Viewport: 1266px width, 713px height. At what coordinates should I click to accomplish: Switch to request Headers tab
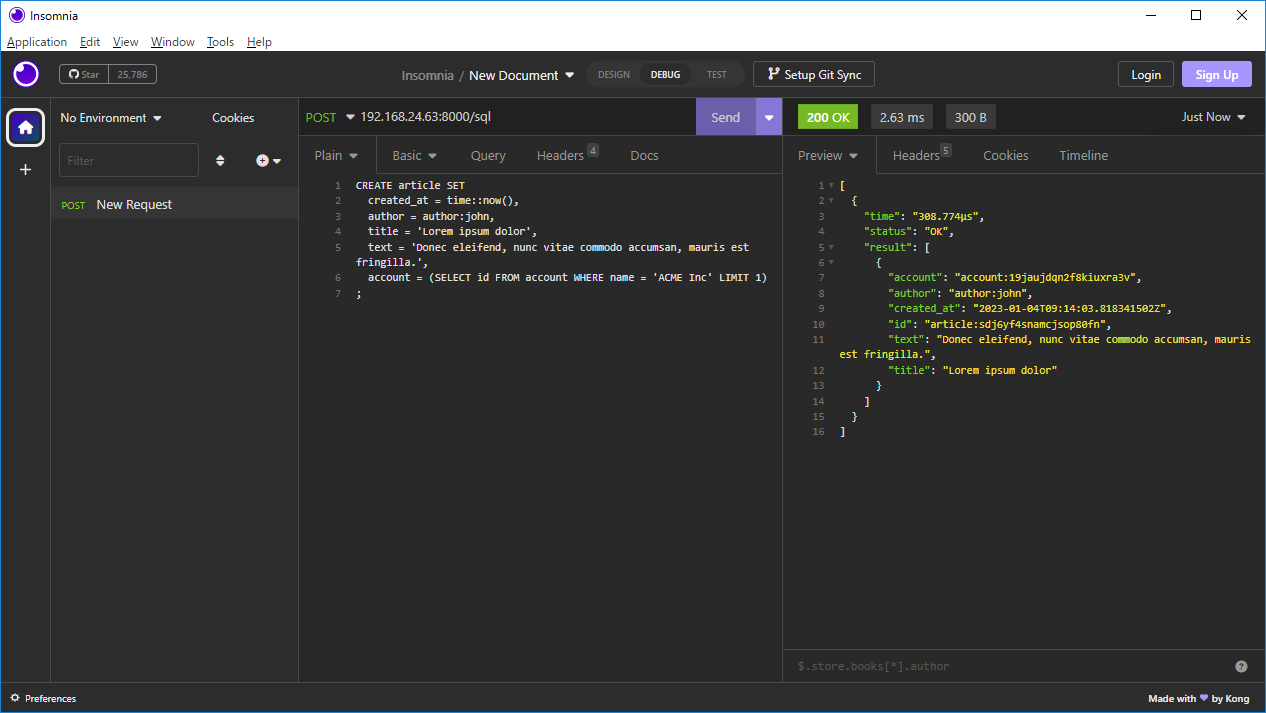(566, 155)
